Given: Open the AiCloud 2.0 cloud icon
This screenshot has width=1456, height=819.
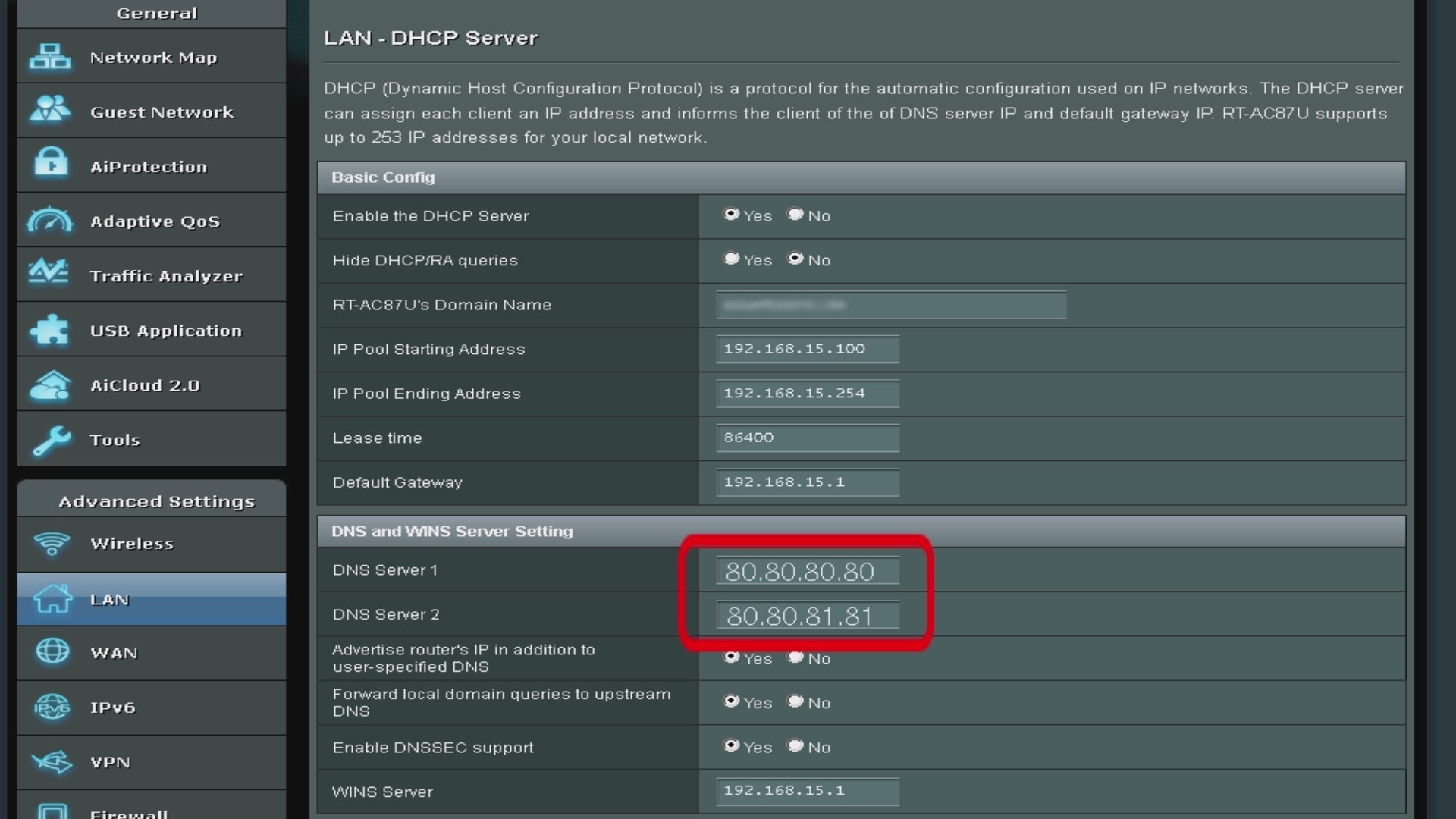Looking at the screenshot, I should coord(50,385).
